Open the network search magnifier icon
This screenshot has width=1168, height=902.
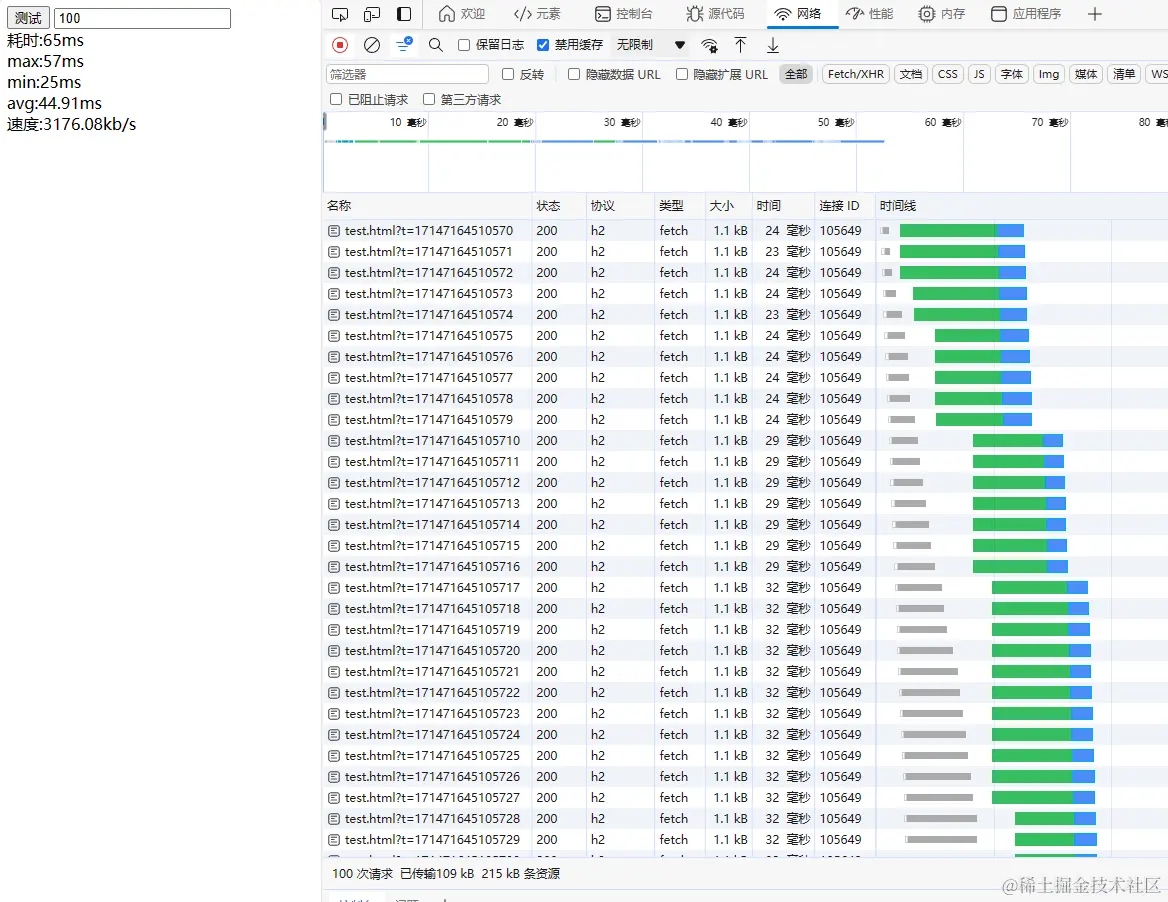tap(436, 45)
